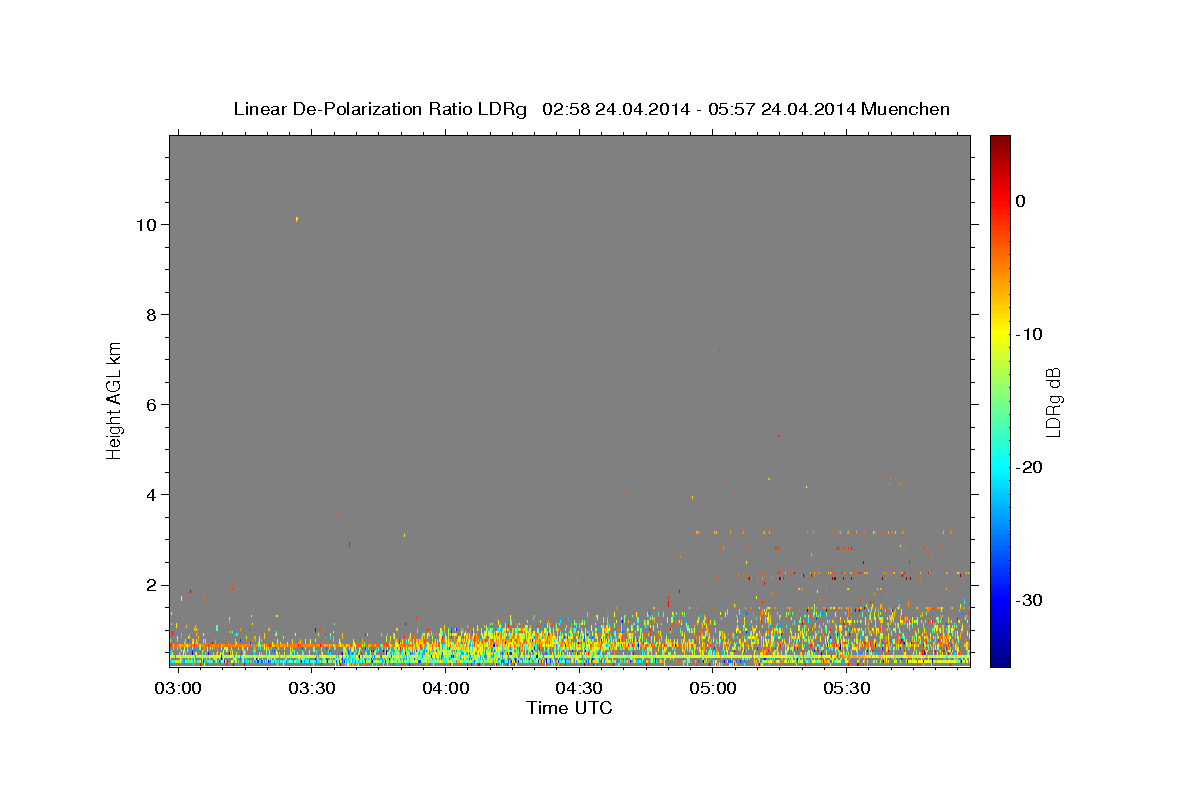Image resolution: width=1200 pixels, height=800 pixels.
Task: Click the height tick label '4'
Action: point(153,495)
